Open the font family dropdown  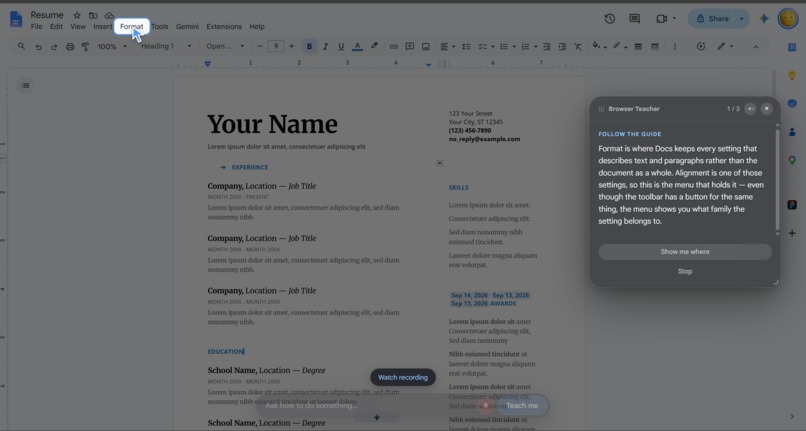225,46
